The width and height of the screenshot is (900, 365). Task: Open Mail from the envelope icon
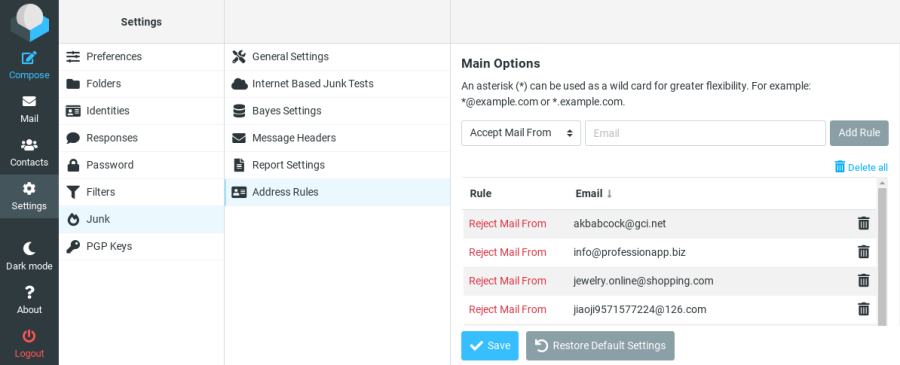(29, 102)
